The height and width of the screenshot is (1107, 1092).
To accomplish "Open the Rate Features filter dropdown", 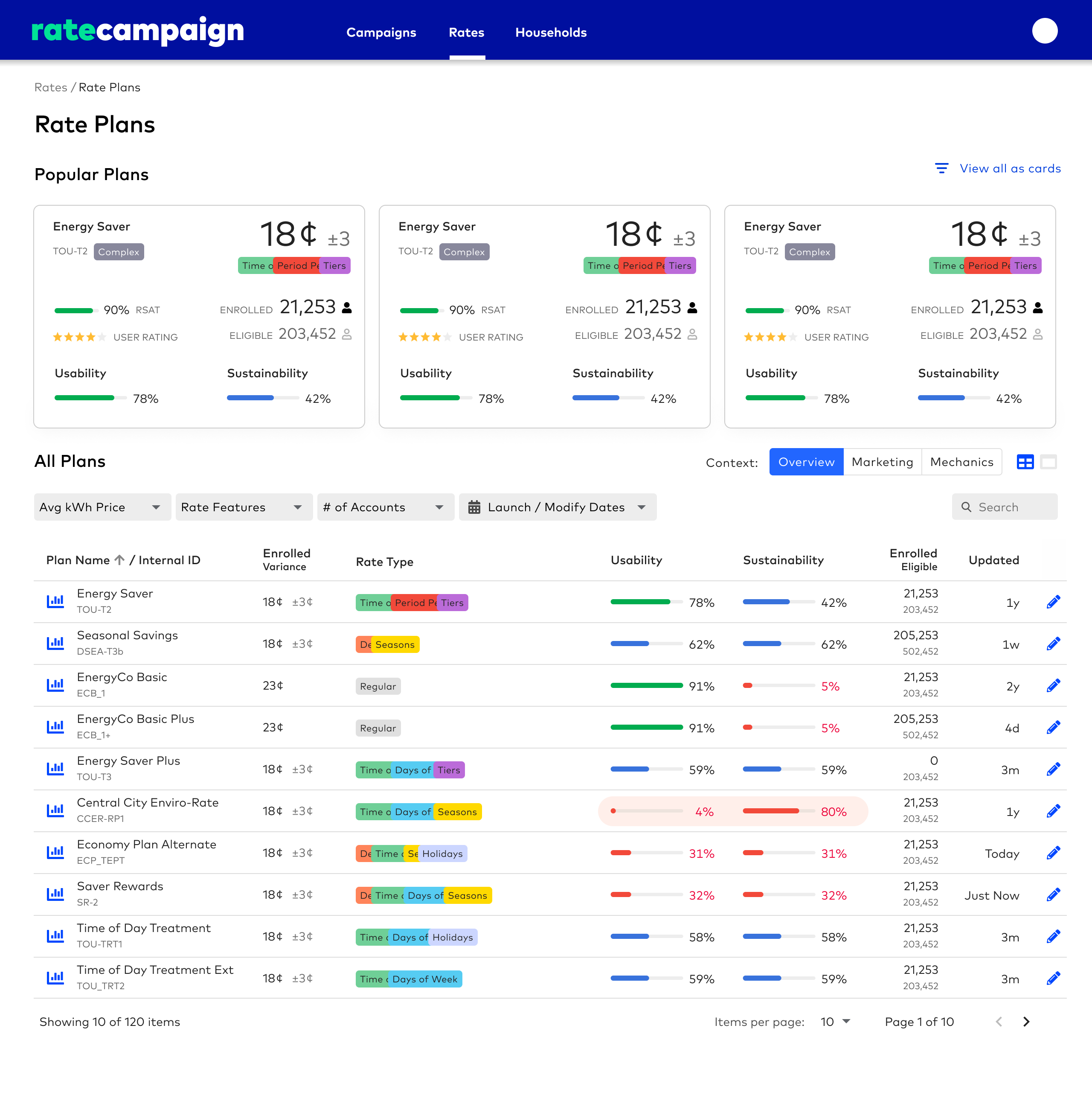I will click(244, 507).
